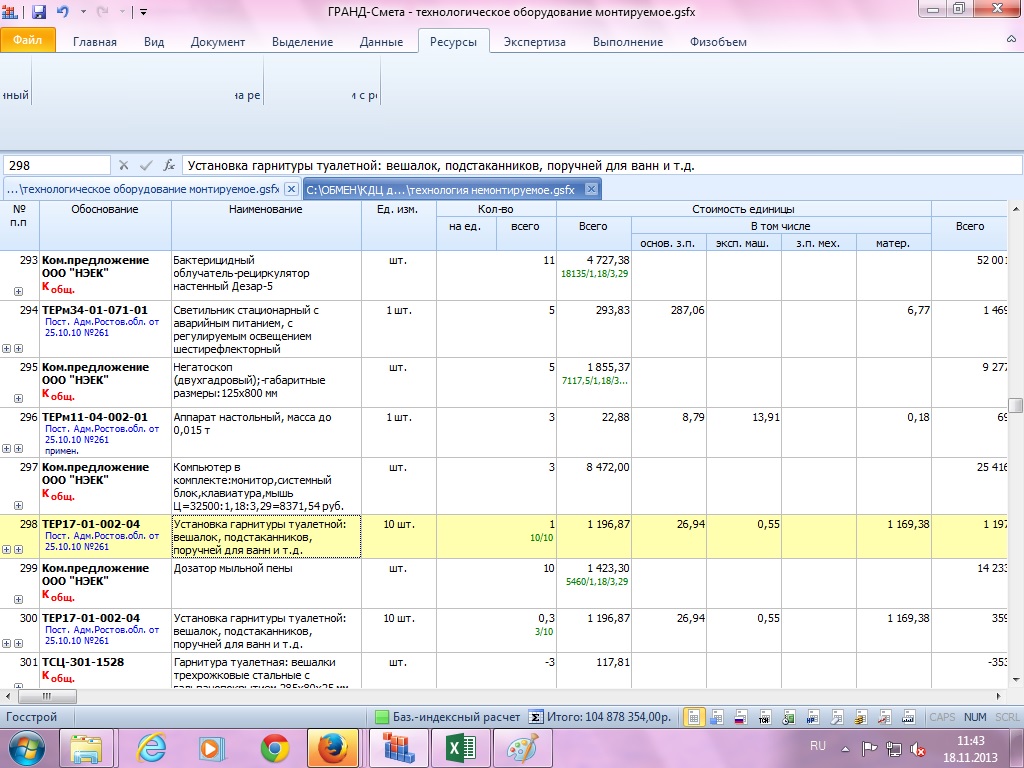Click the orange Файл button
Screen dimensions: 1024x768
[27, 42]
